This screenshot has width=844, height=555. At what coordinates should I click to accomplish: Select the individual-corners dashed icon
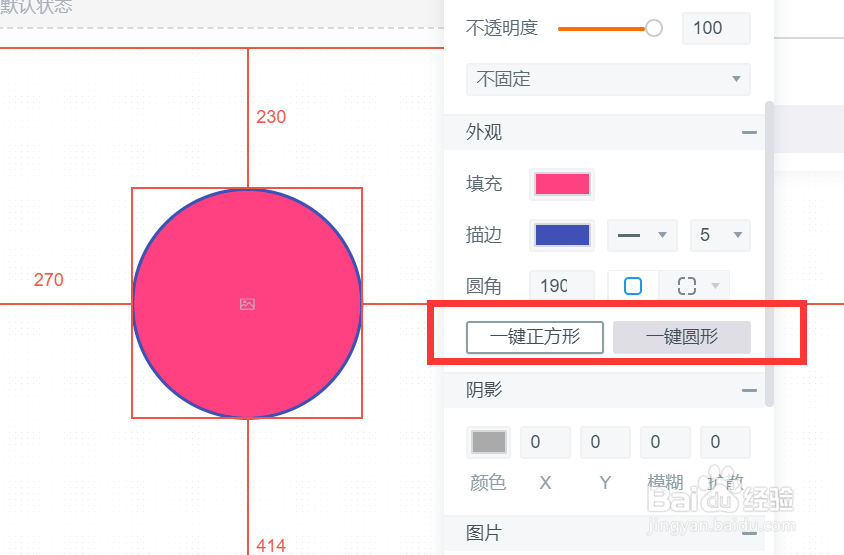pyautogui.click(x=687, y=287)
